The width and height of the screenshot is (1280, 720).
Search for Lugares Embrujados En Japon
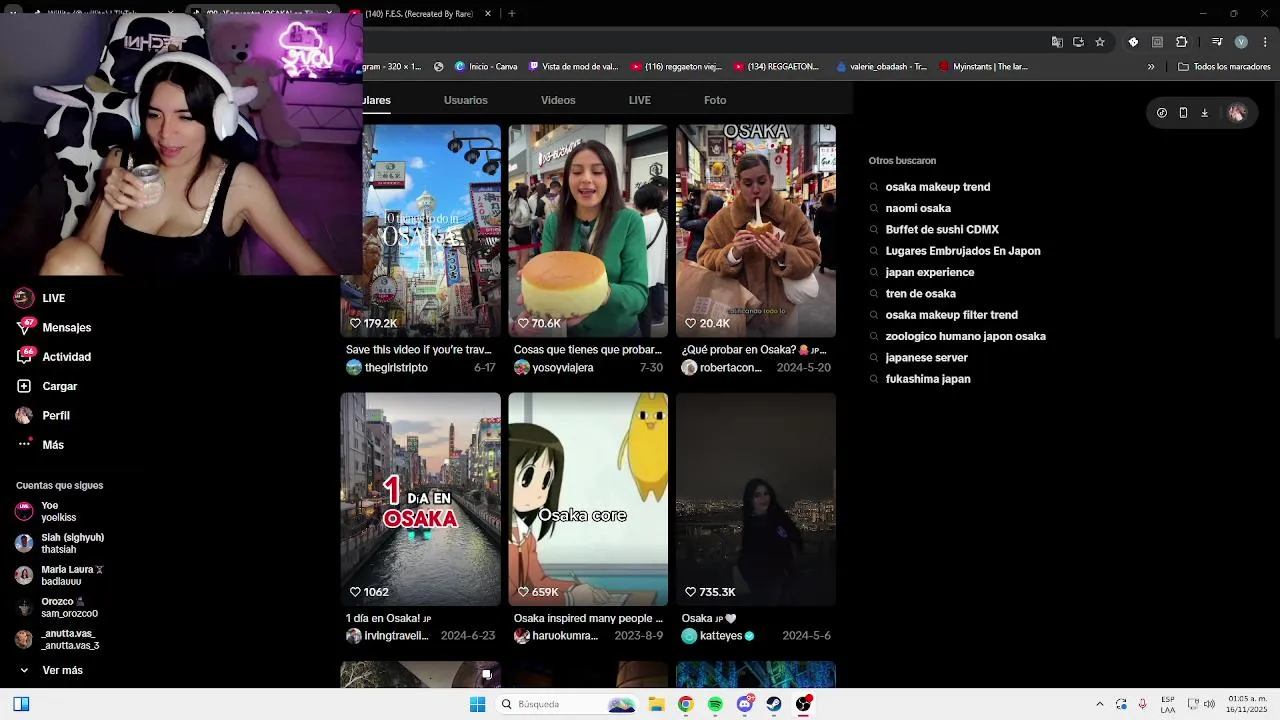tap(962, 251)
